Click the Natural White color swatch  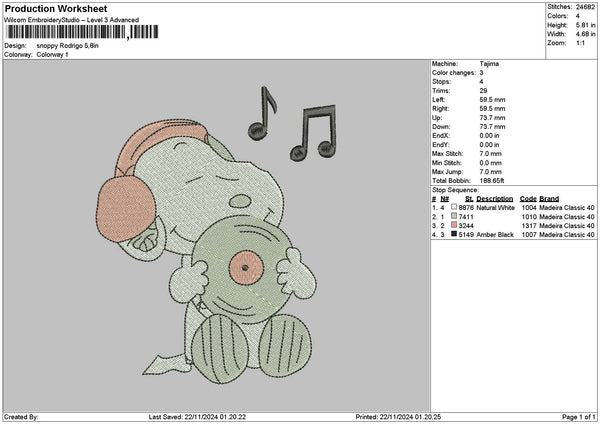pos(454,207)
